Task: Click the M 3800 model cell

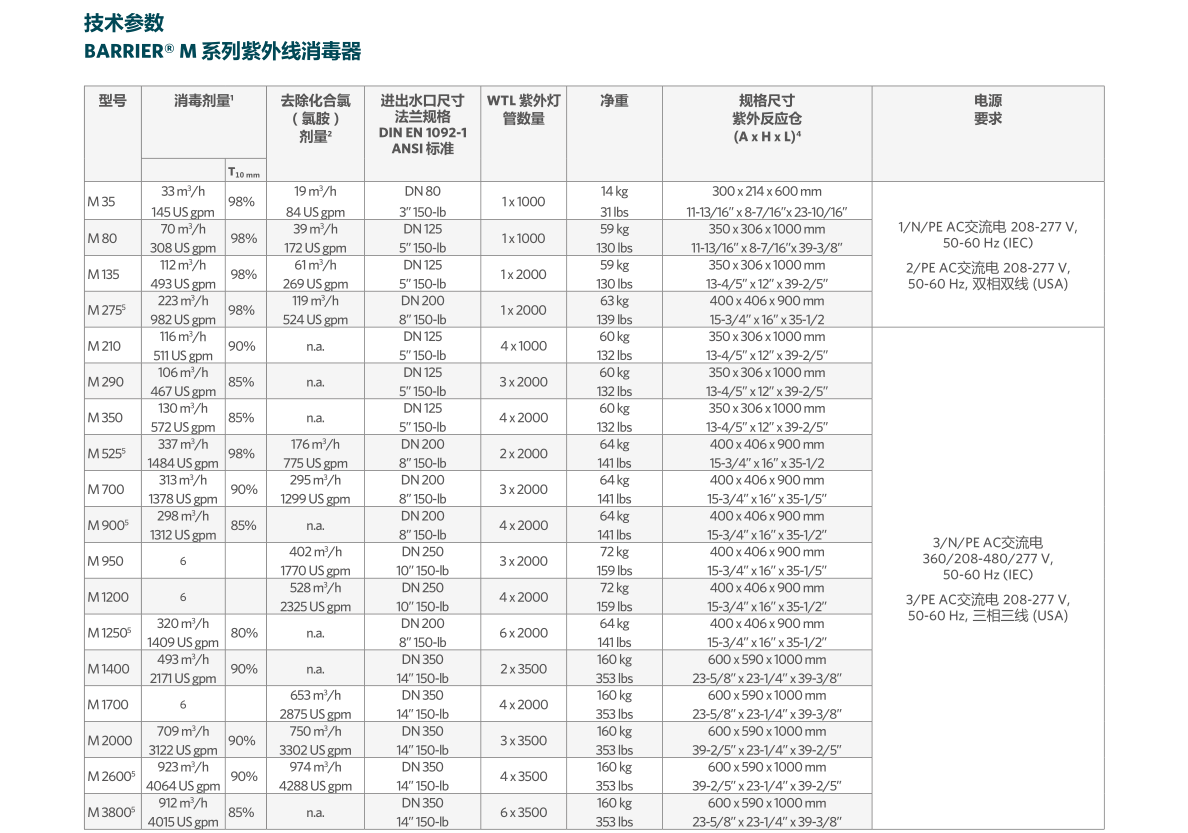Action: point(110,812)
